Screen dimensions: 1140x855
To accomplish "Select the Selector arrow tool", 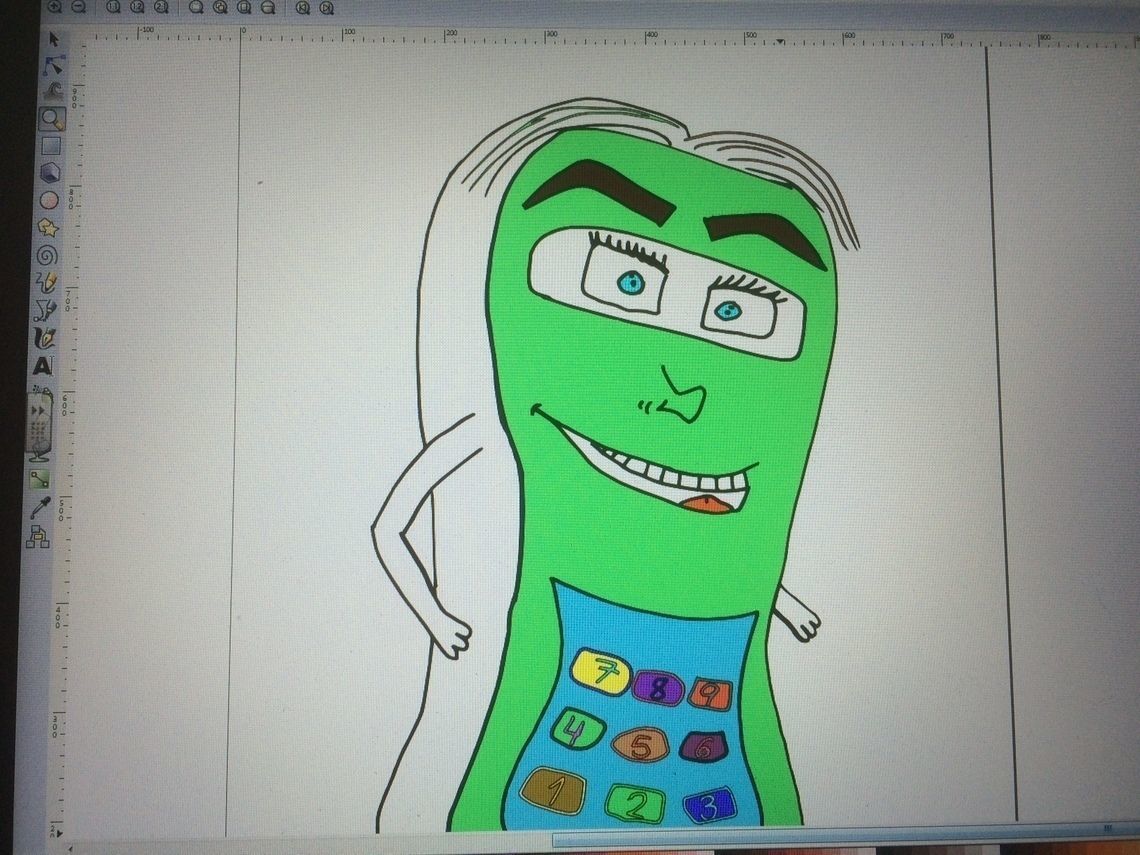I will point(53,39).
